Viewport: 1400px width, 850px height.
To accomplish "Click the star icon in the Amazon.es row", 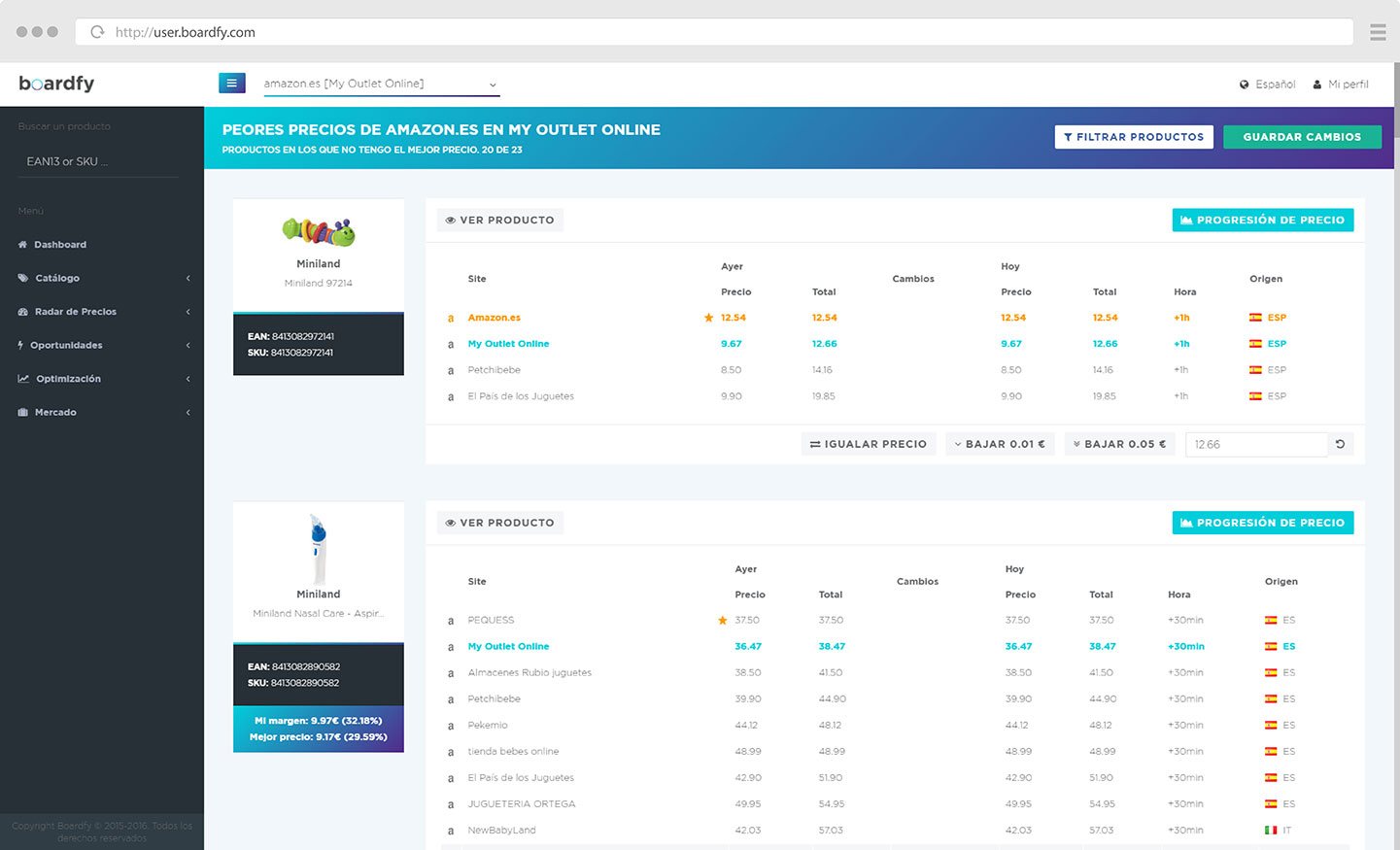I will click(x=708, y=318).
